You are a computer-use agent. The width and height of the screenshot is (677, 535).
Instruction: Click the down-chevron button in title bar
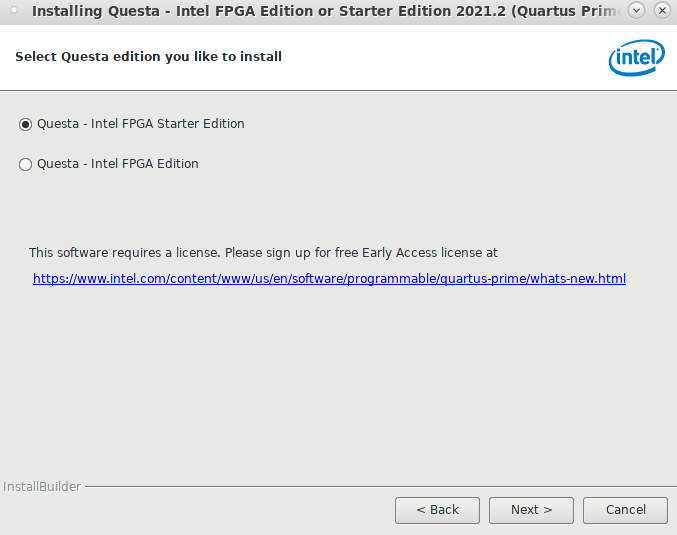coord(636,11)
